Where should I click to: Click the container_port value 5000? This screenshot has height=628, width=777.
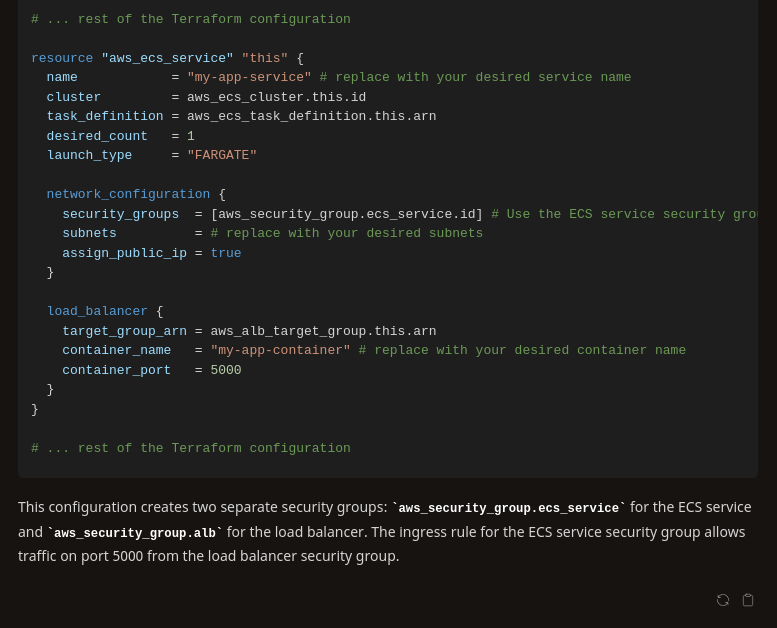[226, 370]
